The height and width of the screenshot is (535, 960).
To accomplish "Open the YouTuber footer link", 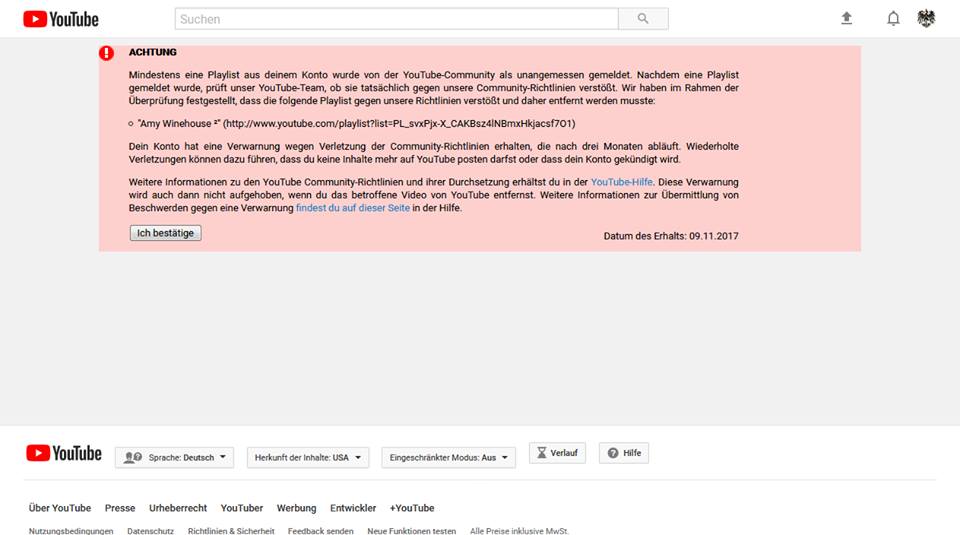I will click(x=242, y=508).
